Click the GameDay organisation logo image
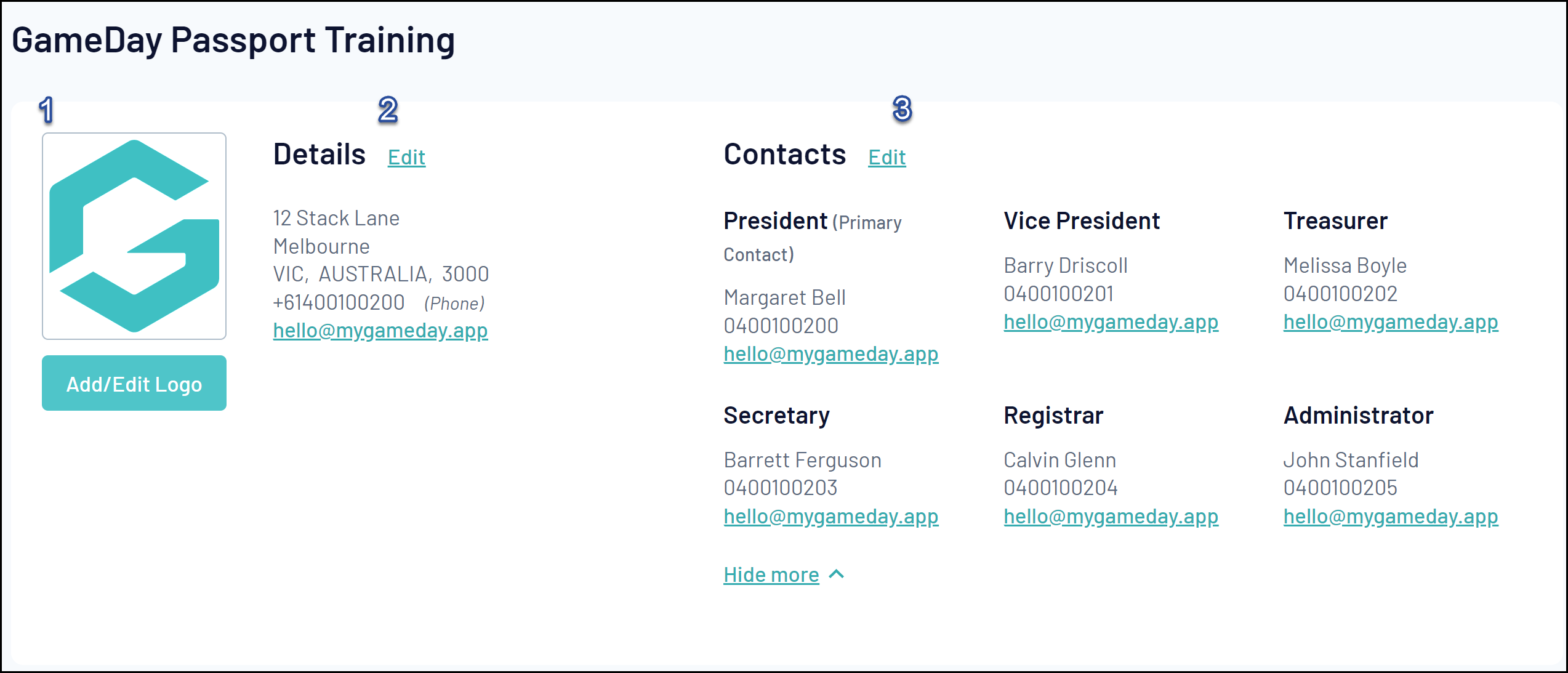The height and width of the screenshot is (673, 1568). point(134,236)
